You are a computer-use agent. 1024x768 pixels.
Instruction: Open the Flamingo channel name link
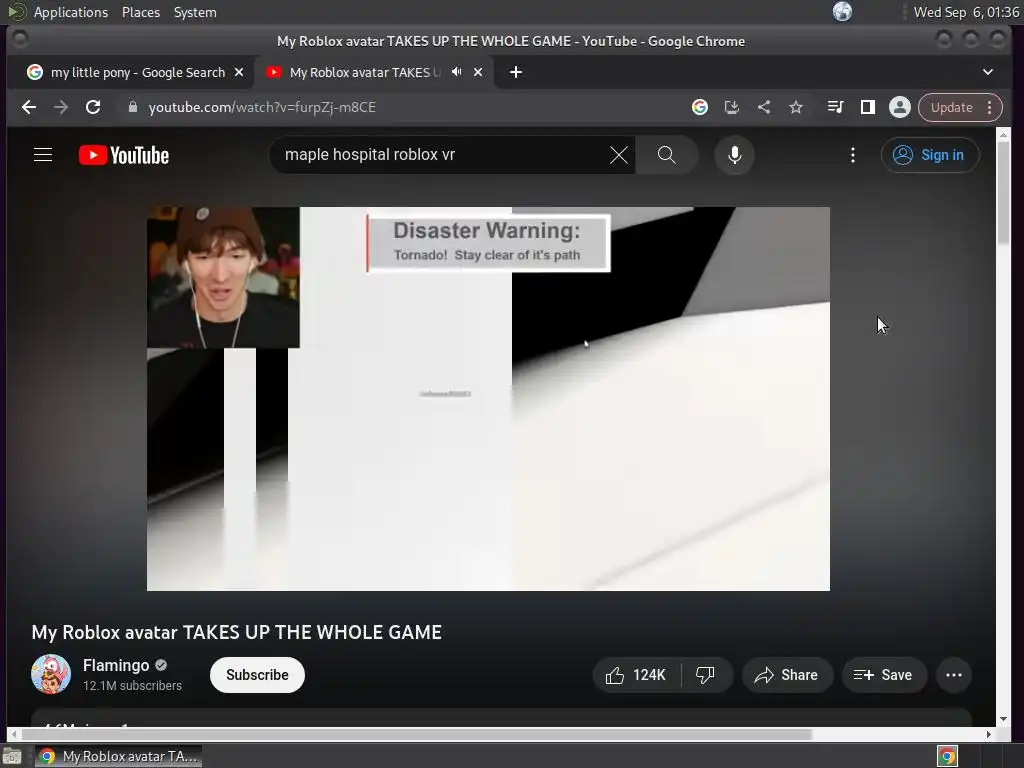[116, 665]
